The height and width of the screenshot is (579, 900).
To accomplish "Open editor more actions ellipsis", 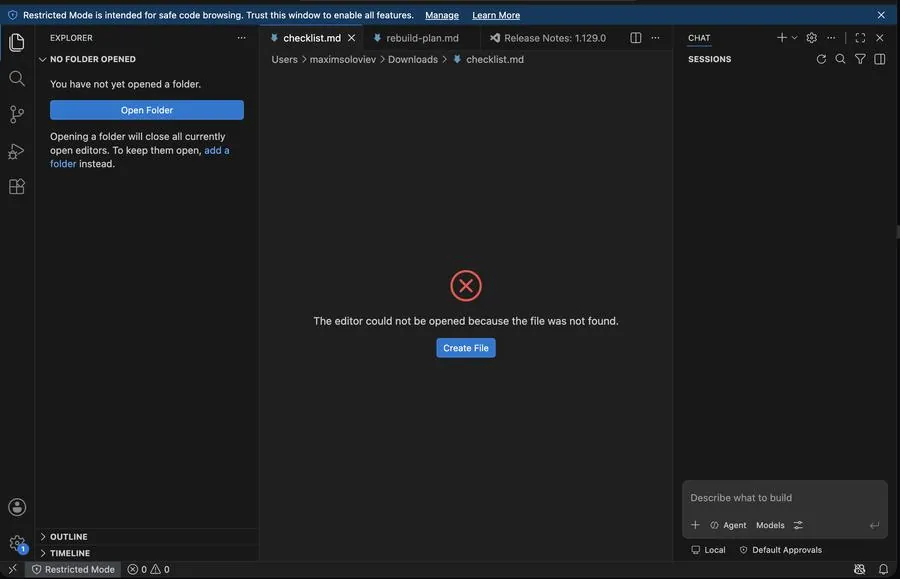I will pyautogui.click(x=655, y=38).
